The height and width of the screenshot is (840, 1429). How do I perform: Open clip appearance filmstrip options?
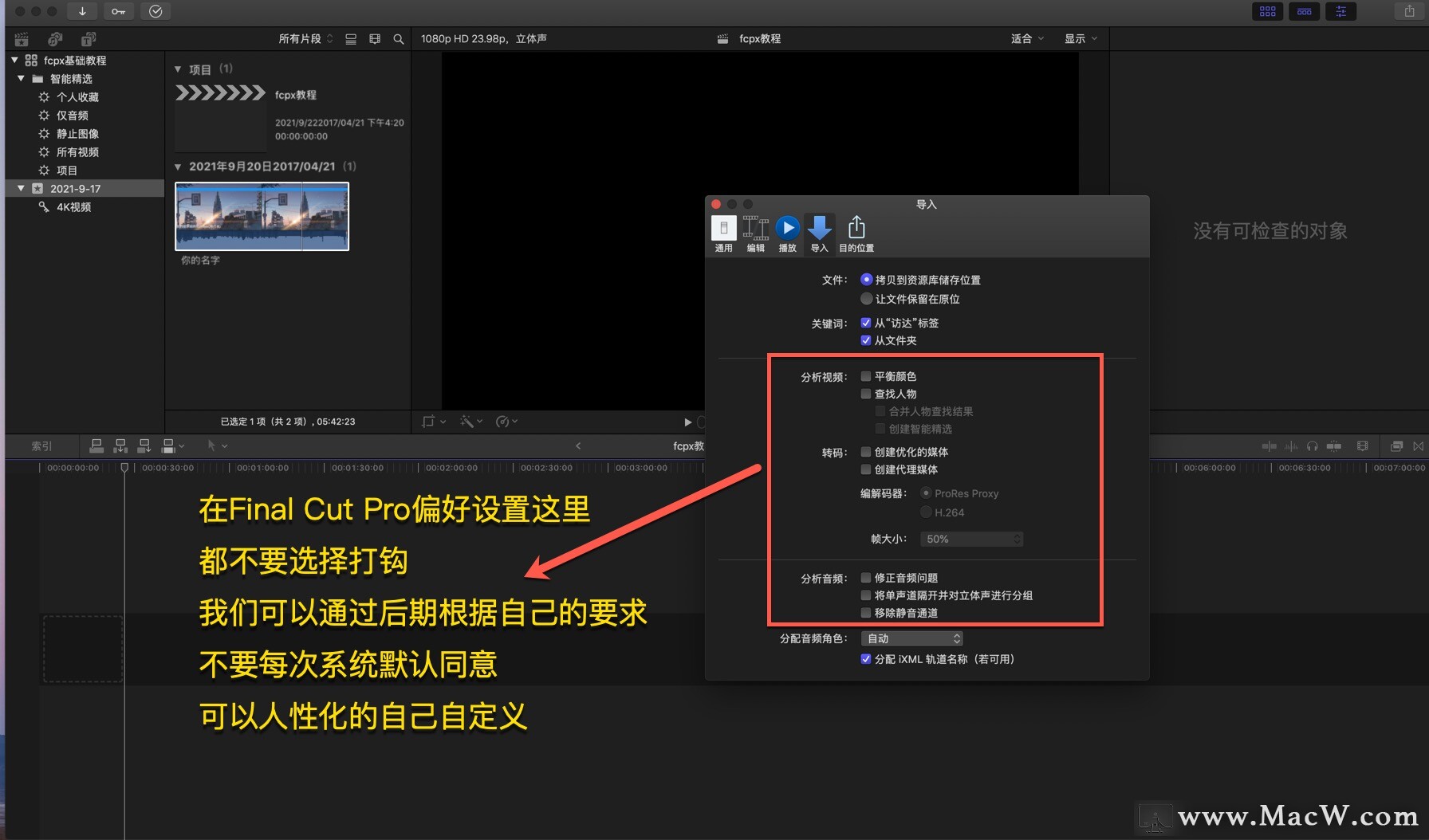375,39
